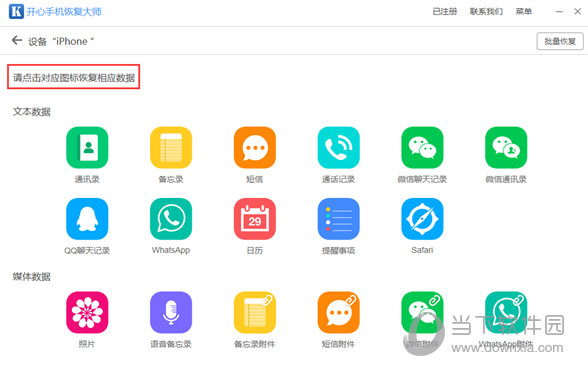Click the 照片 photos flower icon
This screenshot has height=377, width=588.
pyautogui.click(x=87, y=312)
